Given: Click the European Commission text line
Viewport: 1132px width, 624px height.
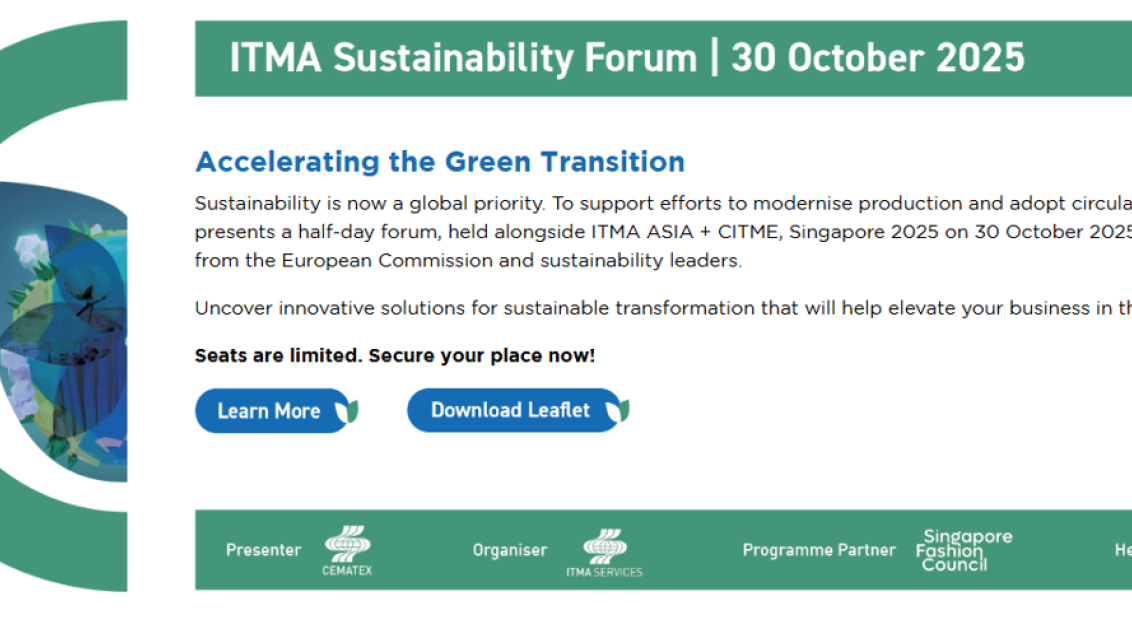Looking at the screenshot, I should coord(468,261).
